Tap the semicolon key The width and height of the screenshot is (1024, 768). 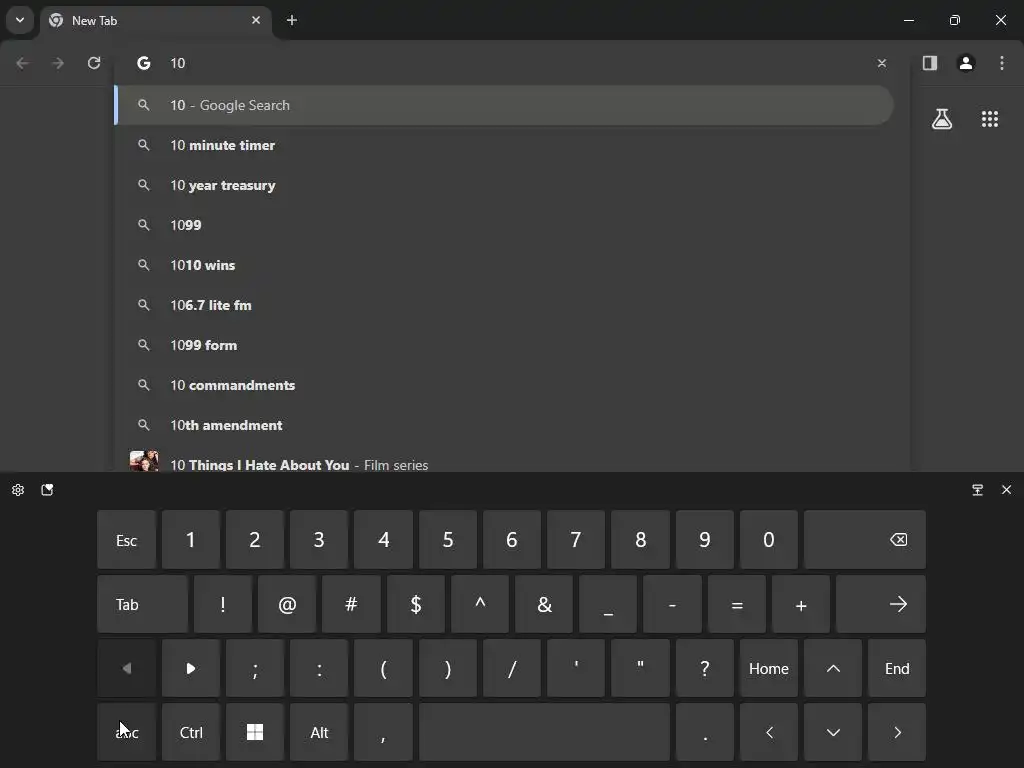point(255,668)
